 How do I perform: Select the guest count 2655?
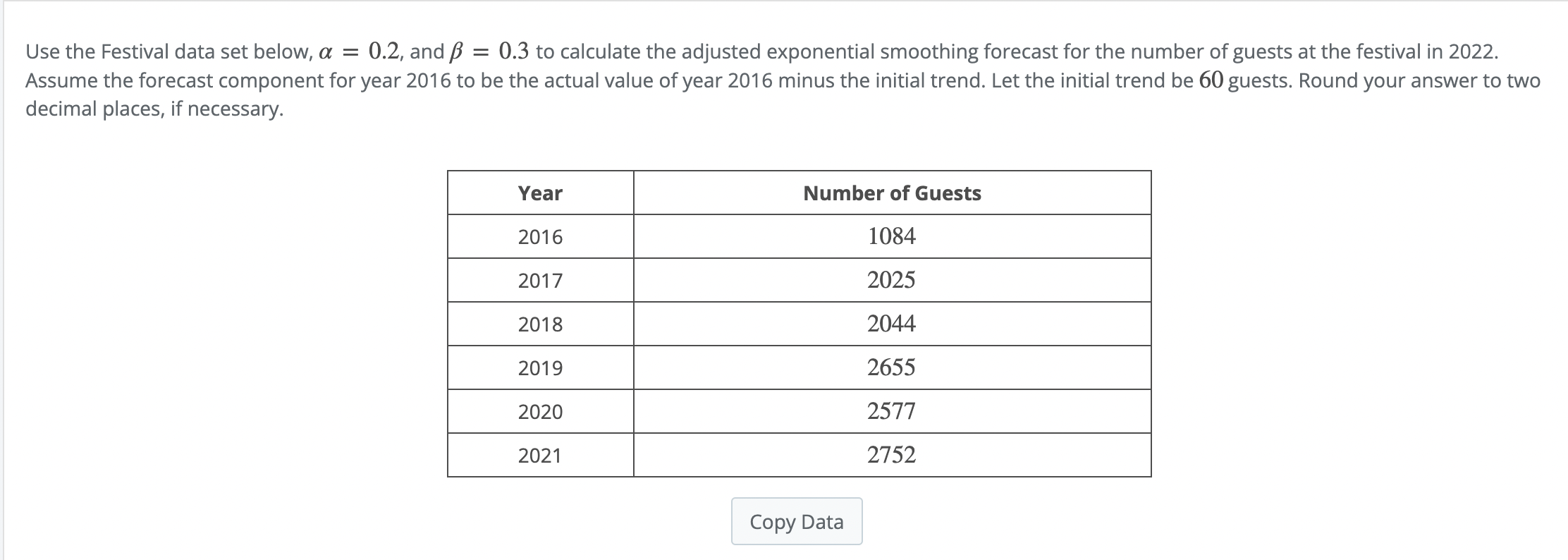(x=892, y=367)
